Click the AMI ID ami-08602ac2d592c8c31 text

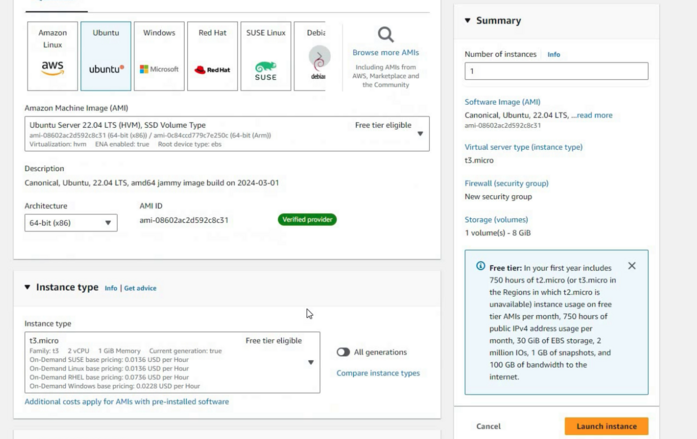pyautogui.click(x=184, y=220)
